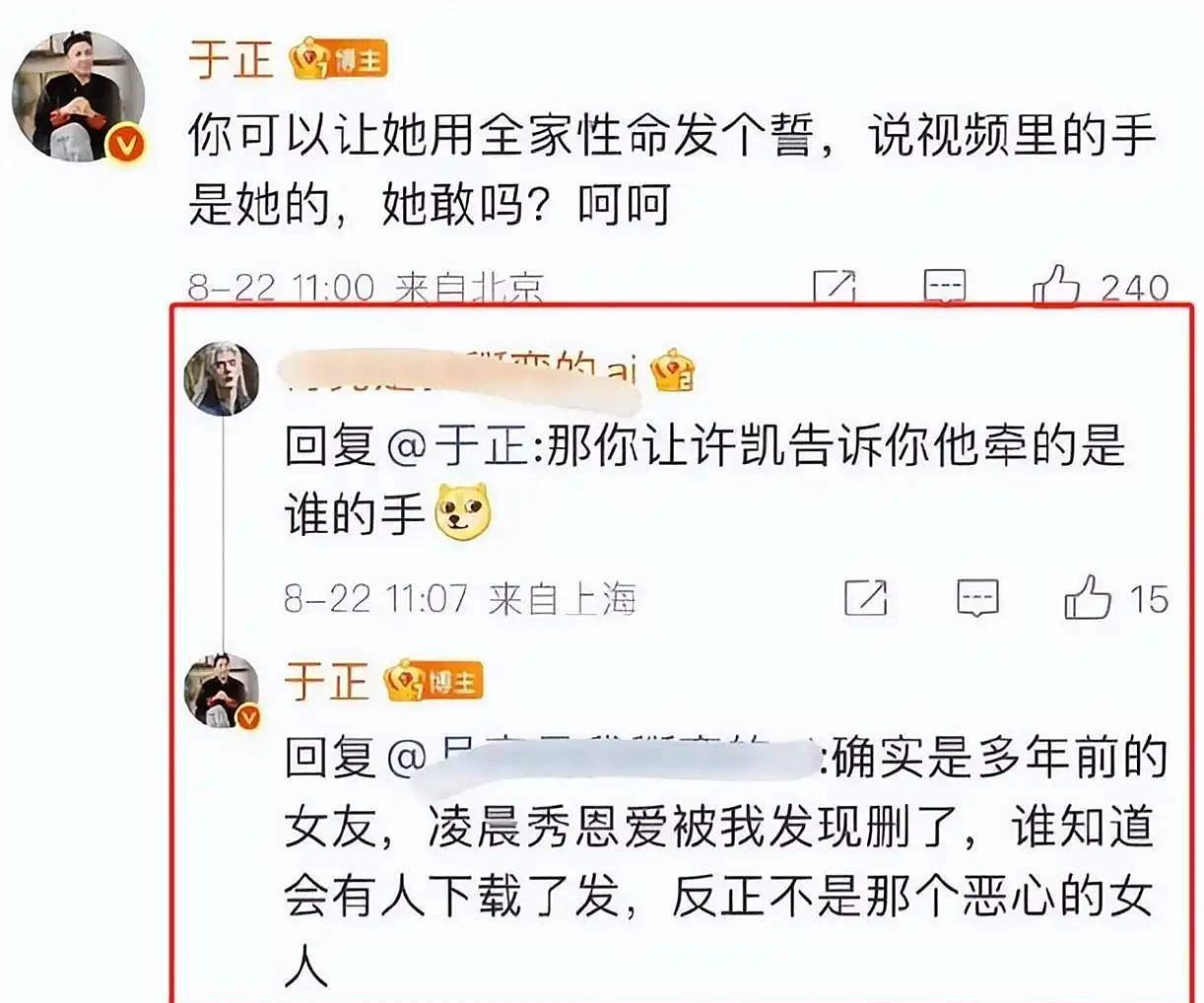Open 于正 username on the top-level comment
This screenshot has height=1003, width=1204.
point(231,58)
